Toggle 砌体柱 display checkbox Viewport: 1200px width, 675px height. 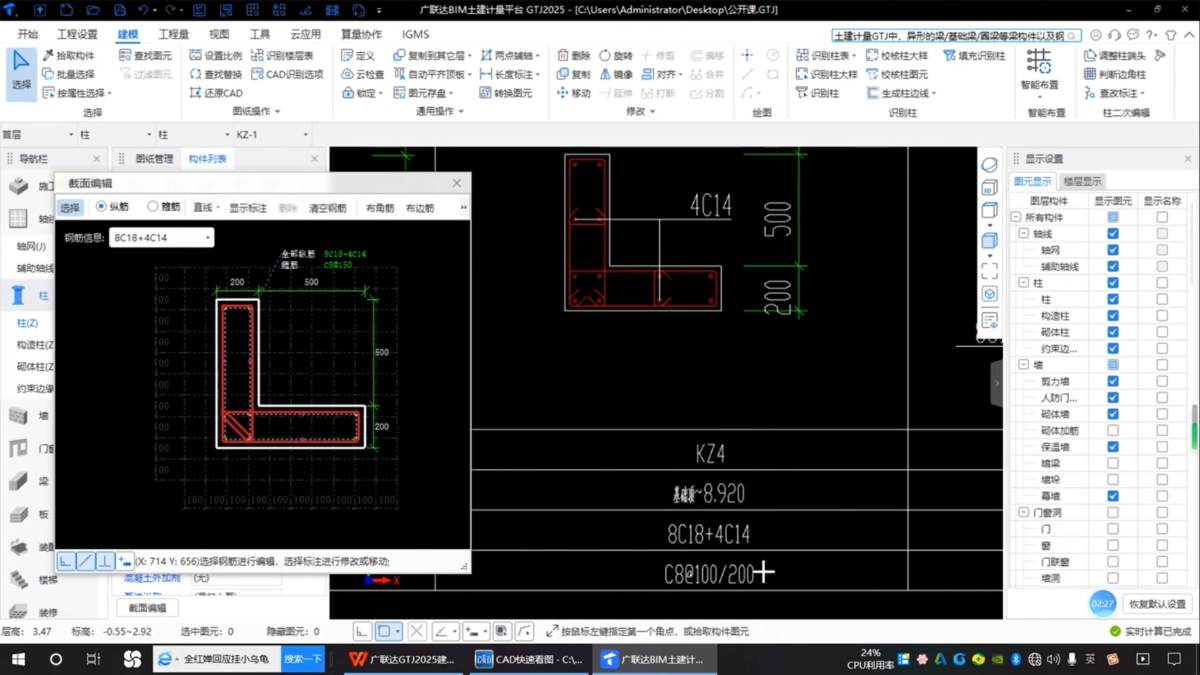[1113, 332]
